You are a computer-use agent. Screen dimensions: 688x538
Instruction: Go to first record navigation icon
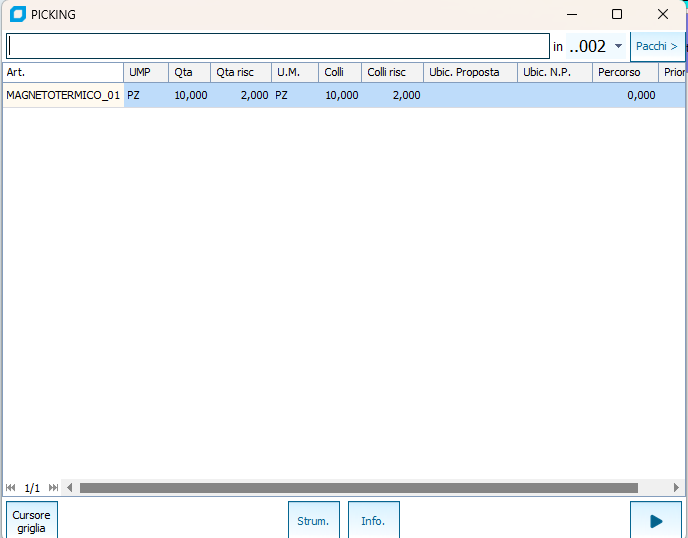point(11,488)
